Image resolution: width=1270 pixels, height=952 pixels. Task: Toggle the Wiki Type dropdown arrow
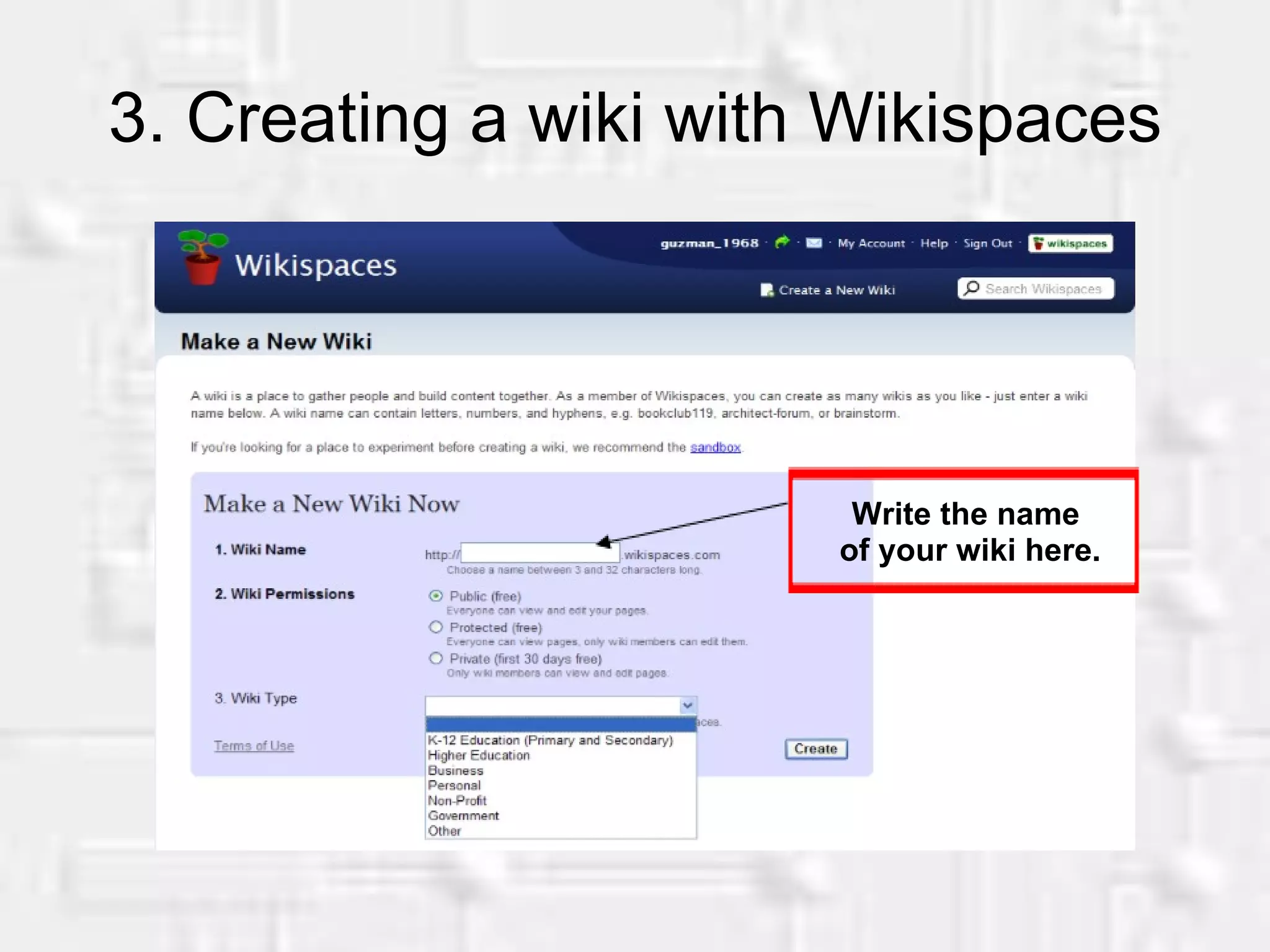687,705
